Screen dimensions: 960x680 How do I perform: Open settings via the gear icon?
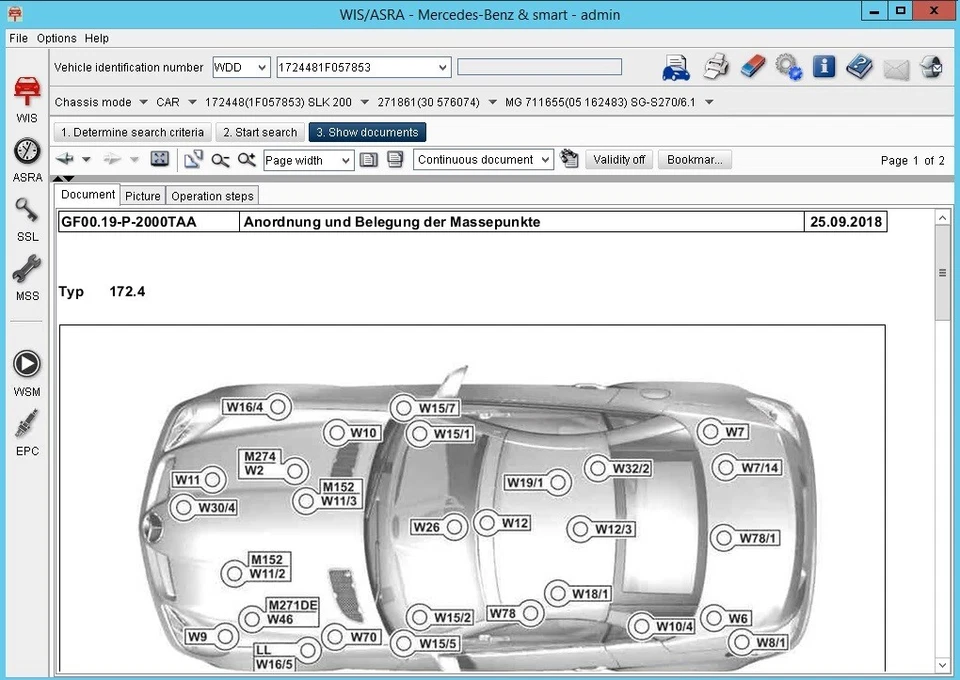[788, 66]
